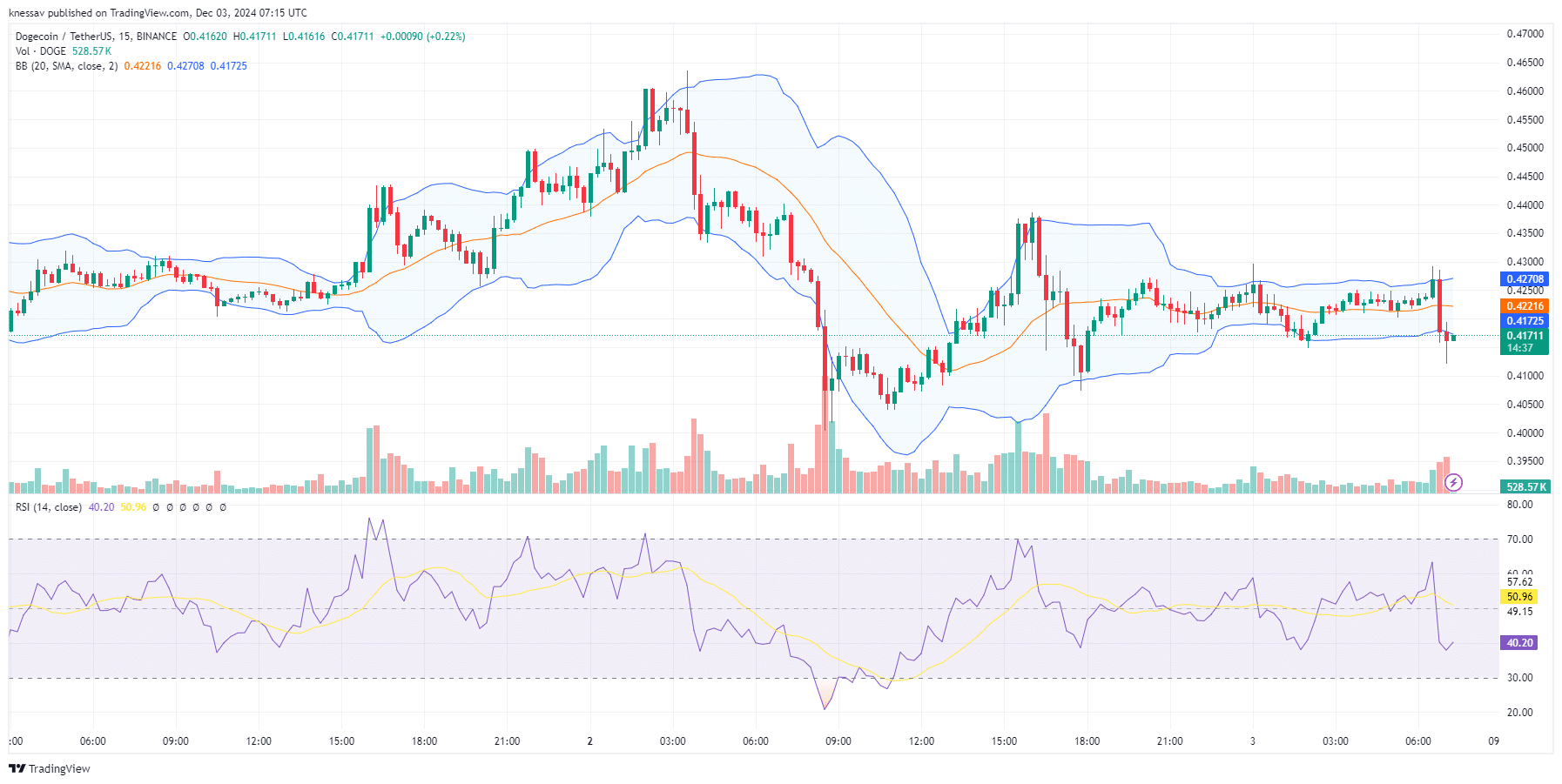Click the BB (20, SMA, close, 2) legend
This screenshot has height=784, width=1562.
pos(66,66)
